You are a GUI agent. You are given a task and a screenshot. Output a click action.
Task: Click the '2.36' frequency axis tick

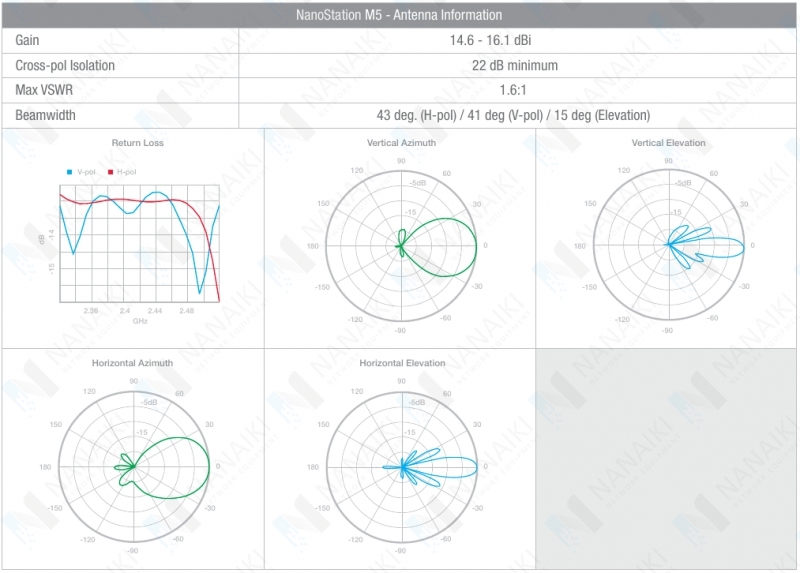click(91, 310)
